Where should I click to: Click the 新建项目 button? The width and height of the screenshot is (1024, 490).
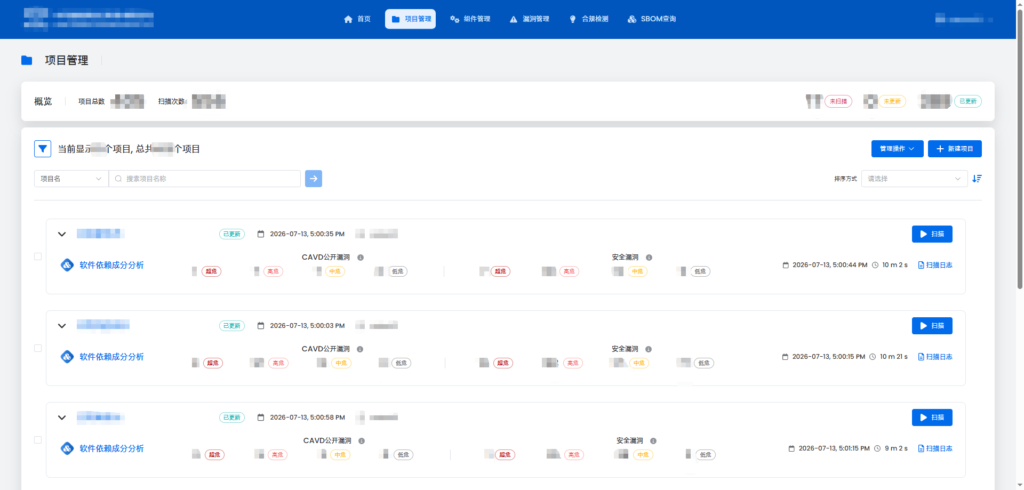tap(955, 149)
